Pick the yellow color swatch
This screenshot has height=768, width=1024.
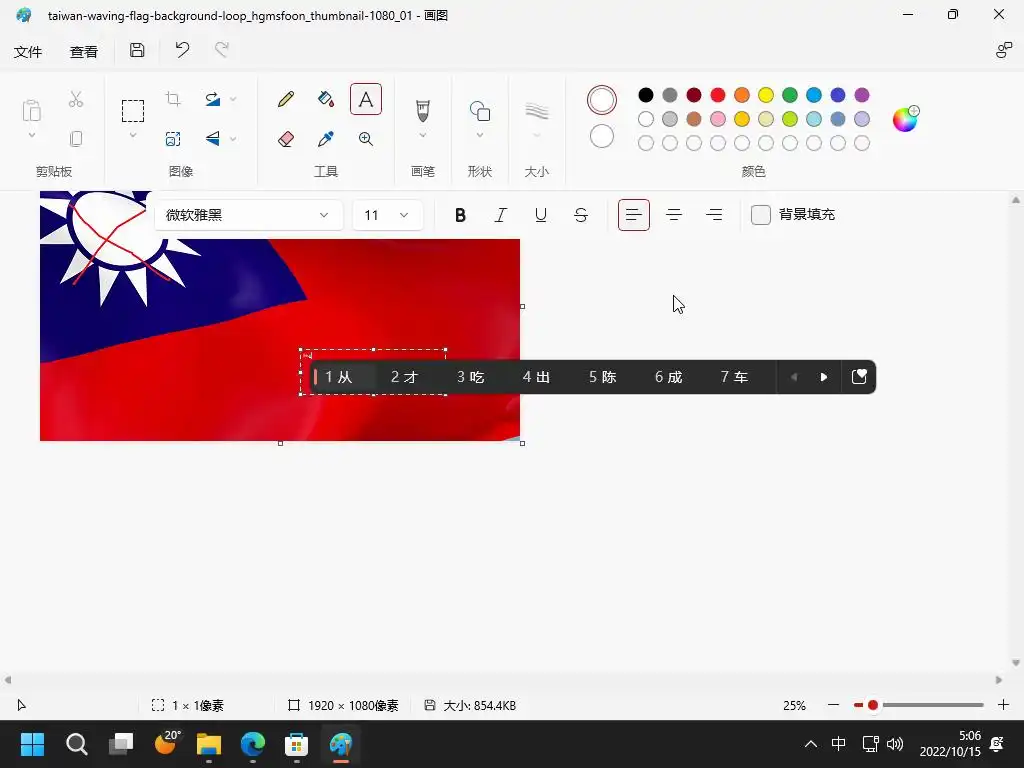pos(765,95)
